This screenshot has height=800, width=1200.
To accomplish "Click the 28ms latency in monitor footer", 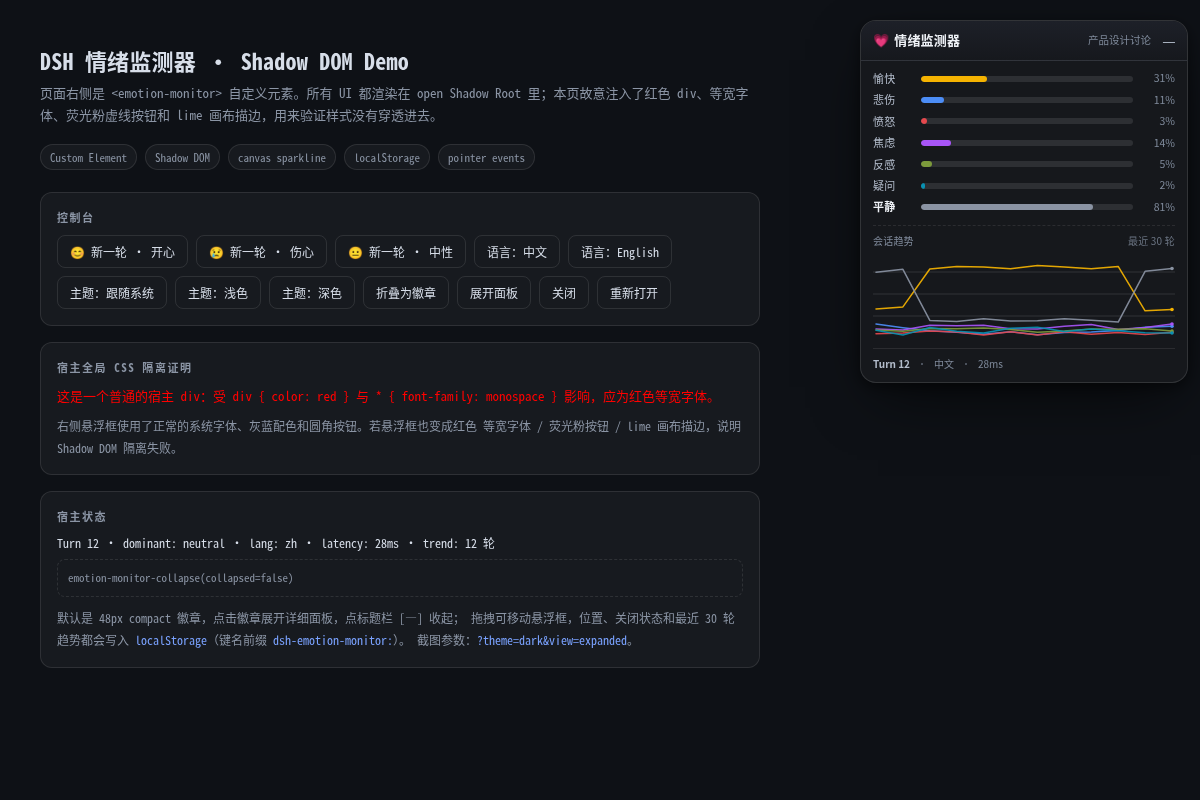I will 990,364.
